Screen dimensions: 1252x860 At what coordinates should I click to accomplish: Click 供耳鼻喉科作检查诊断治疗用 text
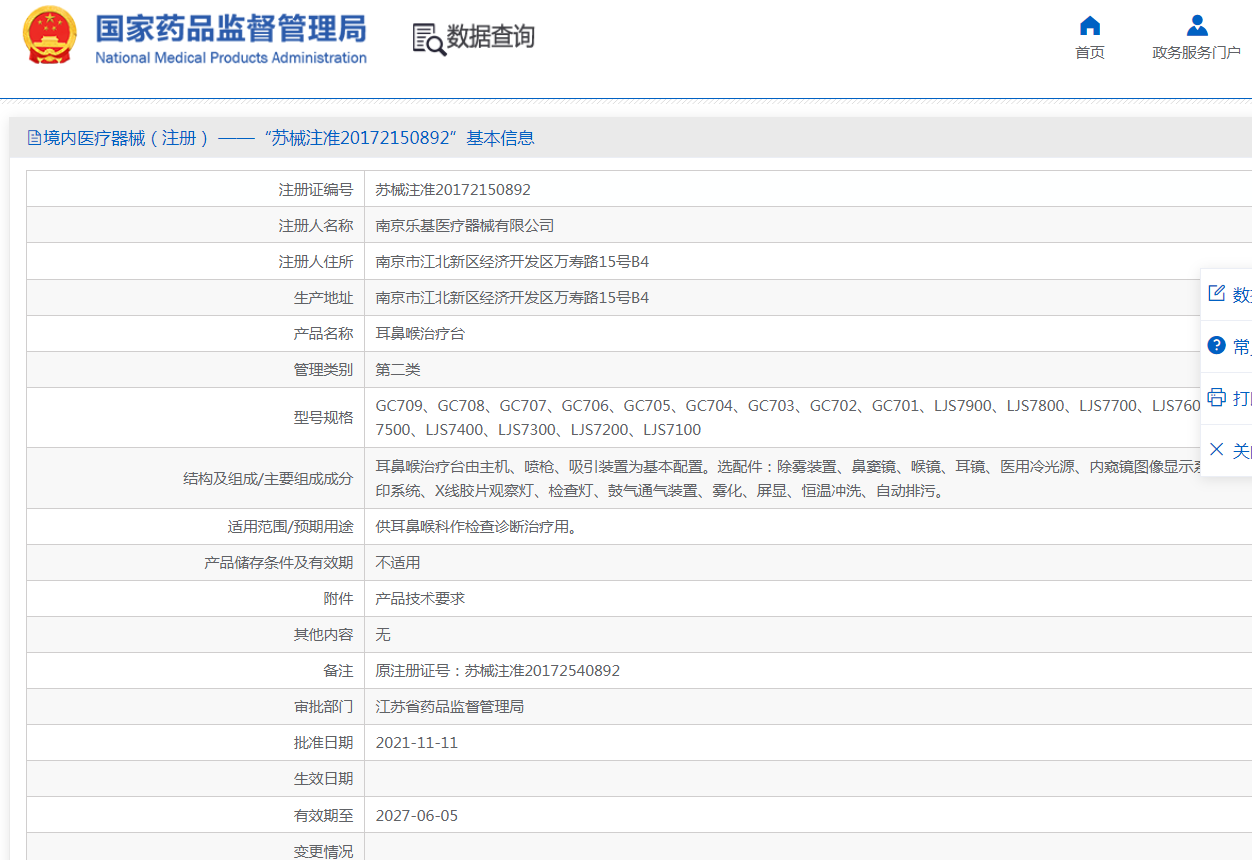coord(476,526)
